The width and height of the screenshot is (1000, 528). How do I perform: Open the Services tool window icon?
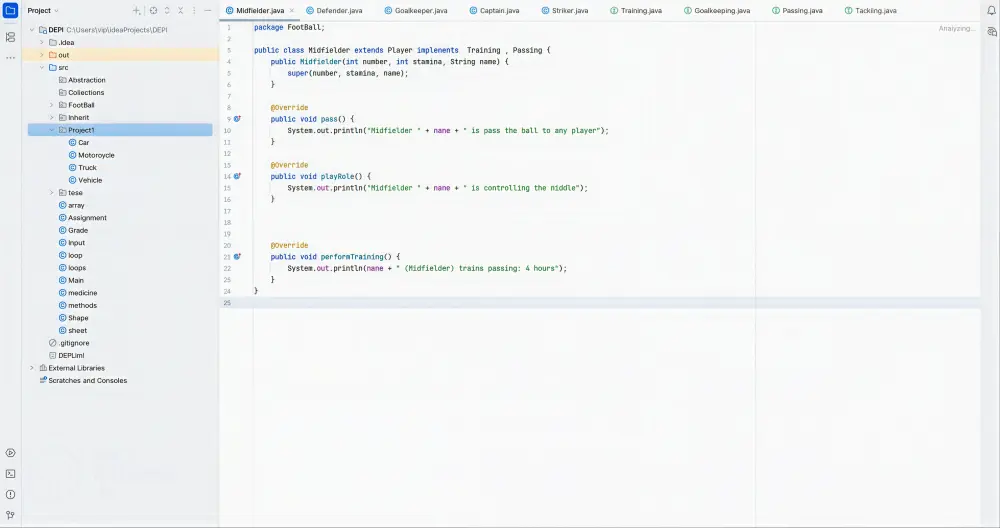pyautogui.click(x=10, y=453)
